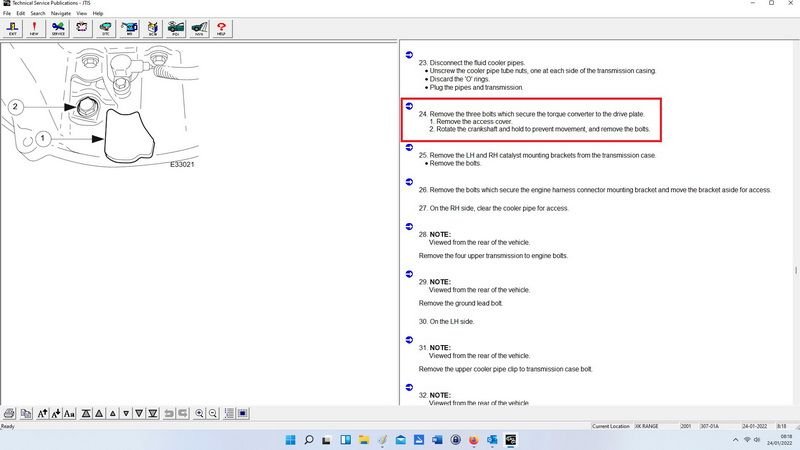Screen dimensions: 800x450
Task: Click the Windows Start button
Action: (x=289, y=438)
